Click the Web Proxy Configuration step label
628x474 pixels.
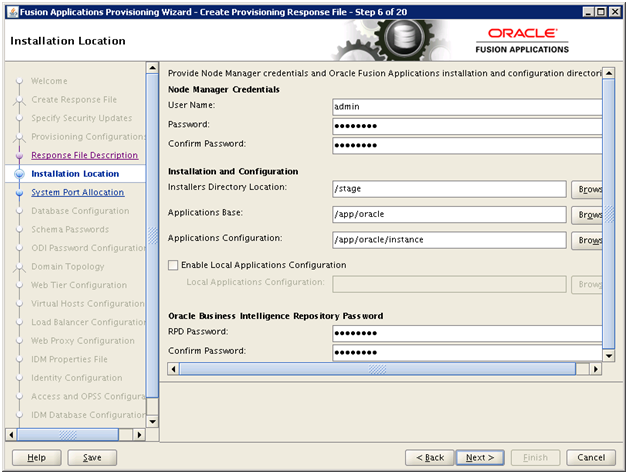pos(83,341)
